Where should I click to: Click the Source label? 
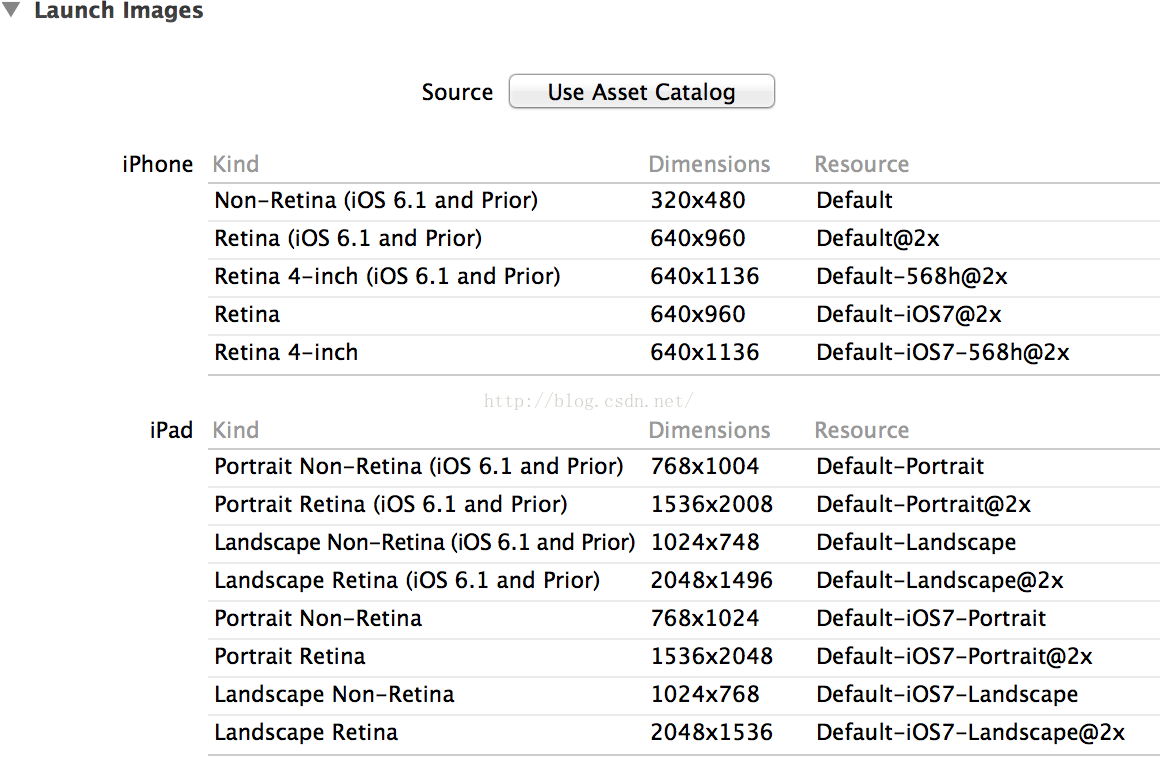(x=457, y=92)
